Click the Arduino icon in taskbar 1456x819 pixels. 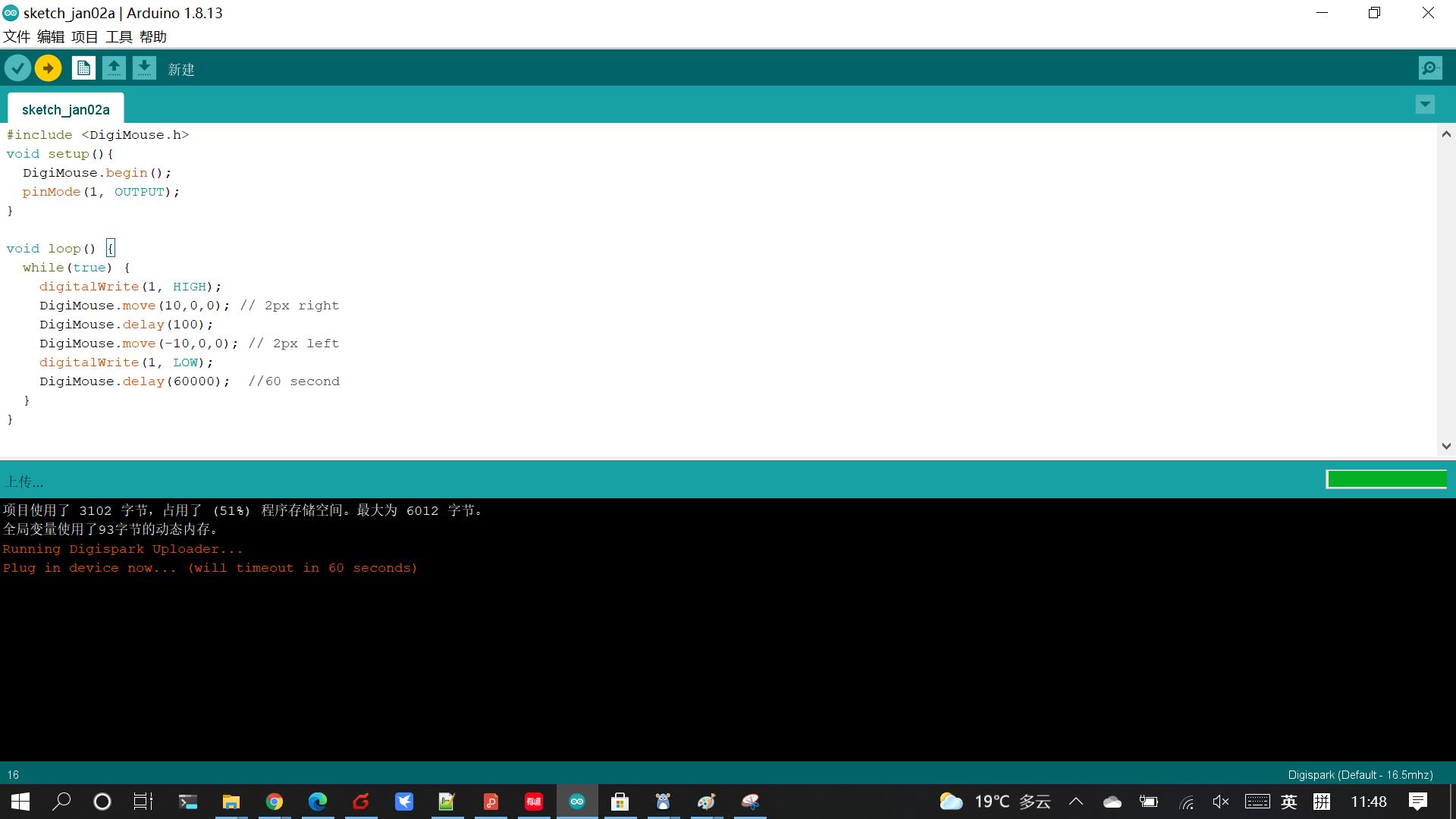(x=577, y=802)
